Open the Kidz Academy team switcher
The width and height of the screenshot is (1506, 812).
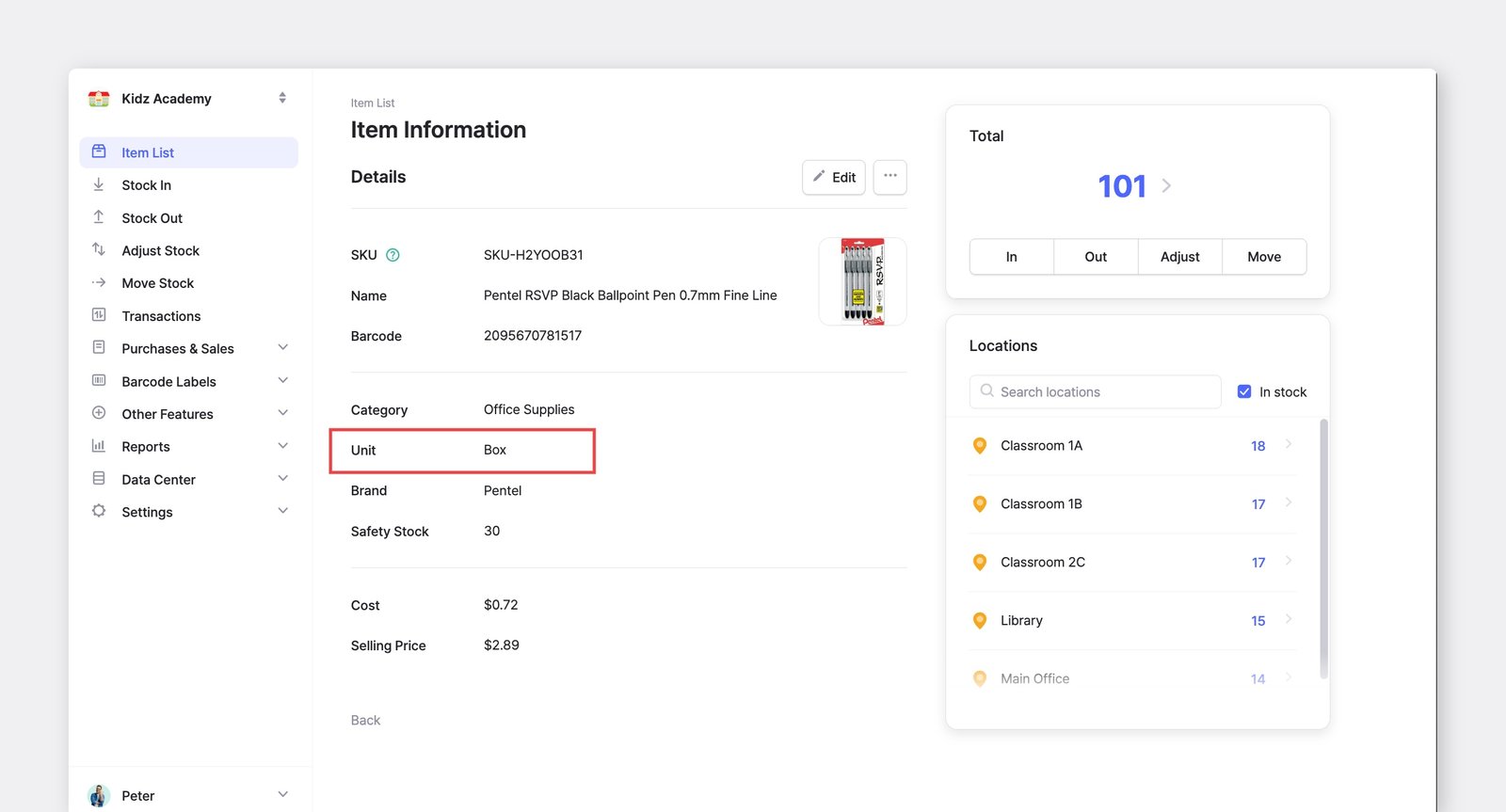189,99
